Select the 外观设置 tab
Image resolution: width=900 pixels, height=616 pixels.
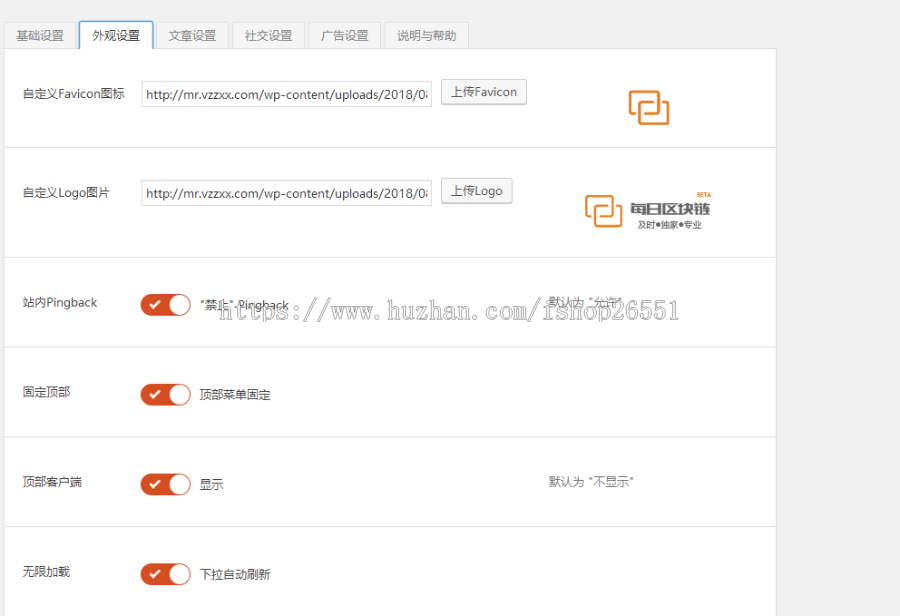pyautogui.click(x=115, y=33)
